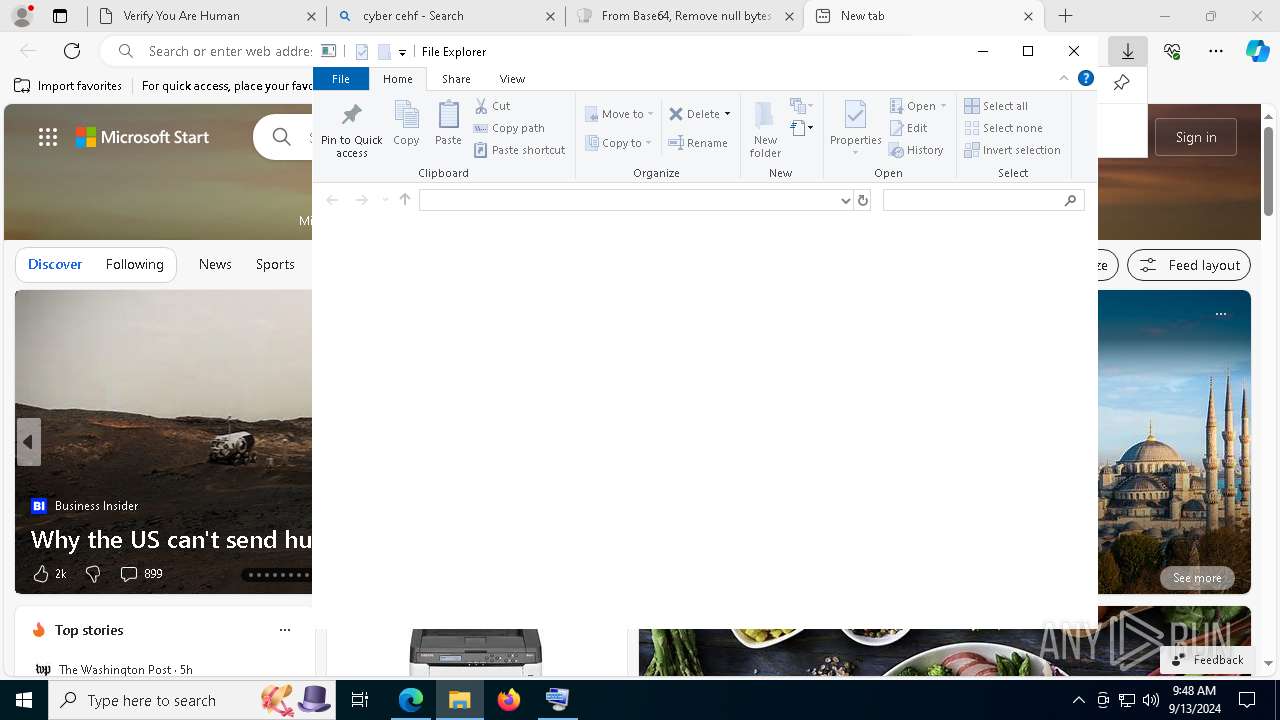
Task: Click the Edit ribbon button
Action: pyautogui.click(x=909, y=128)
